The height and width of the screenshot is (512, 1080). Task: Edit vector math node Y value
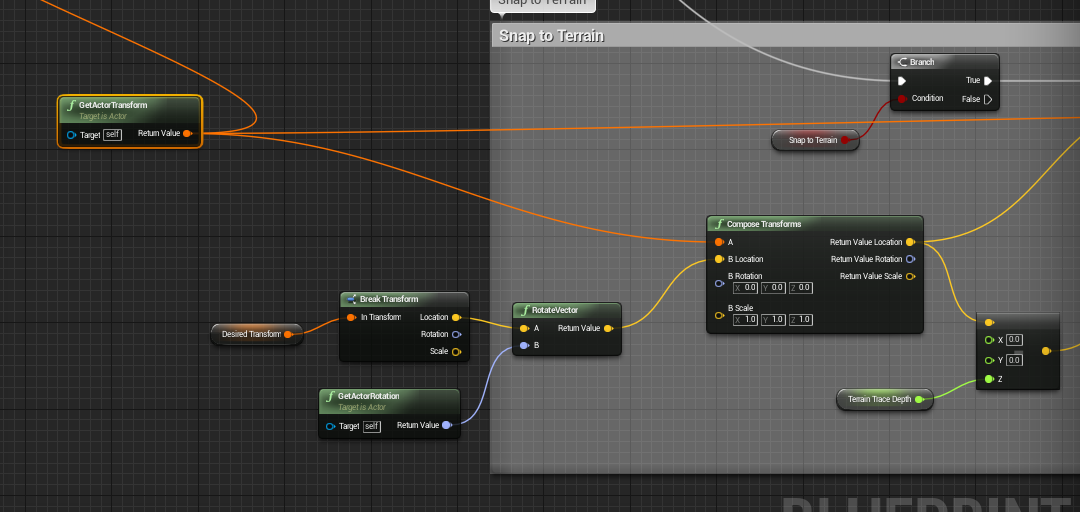1014,360
